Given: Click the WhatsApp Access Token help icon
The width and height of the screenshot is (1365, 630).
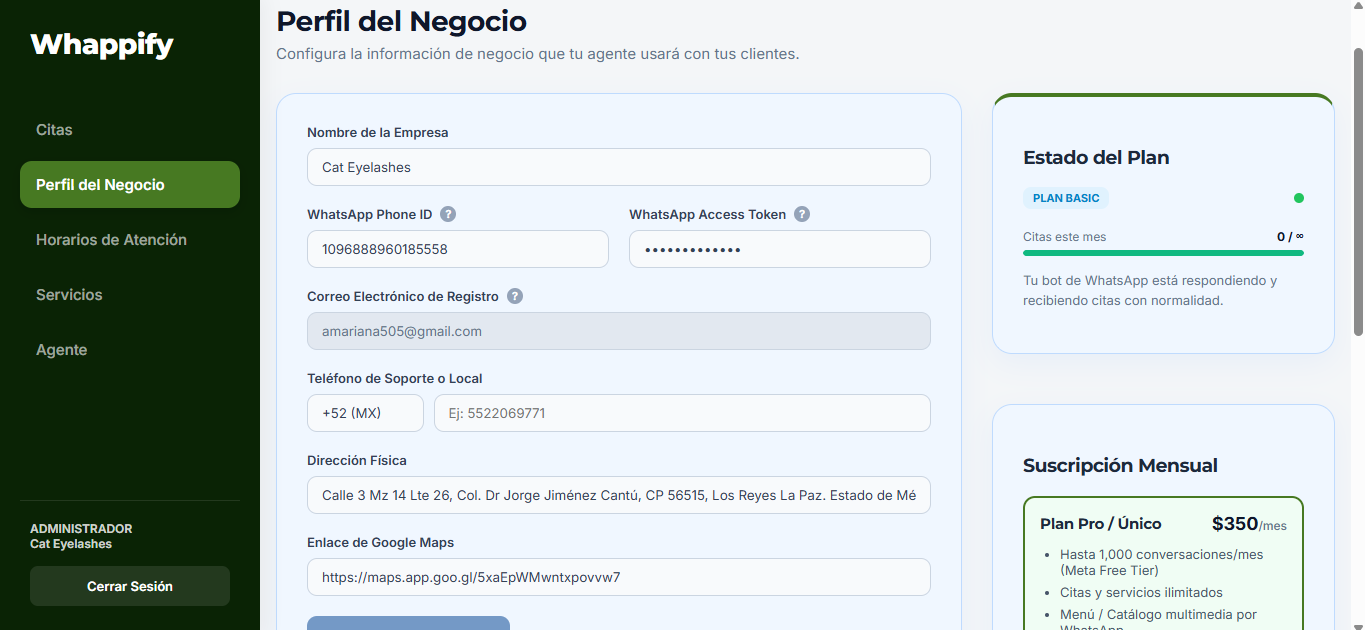Looking at the screenshot, I should (x=802, y=214).
